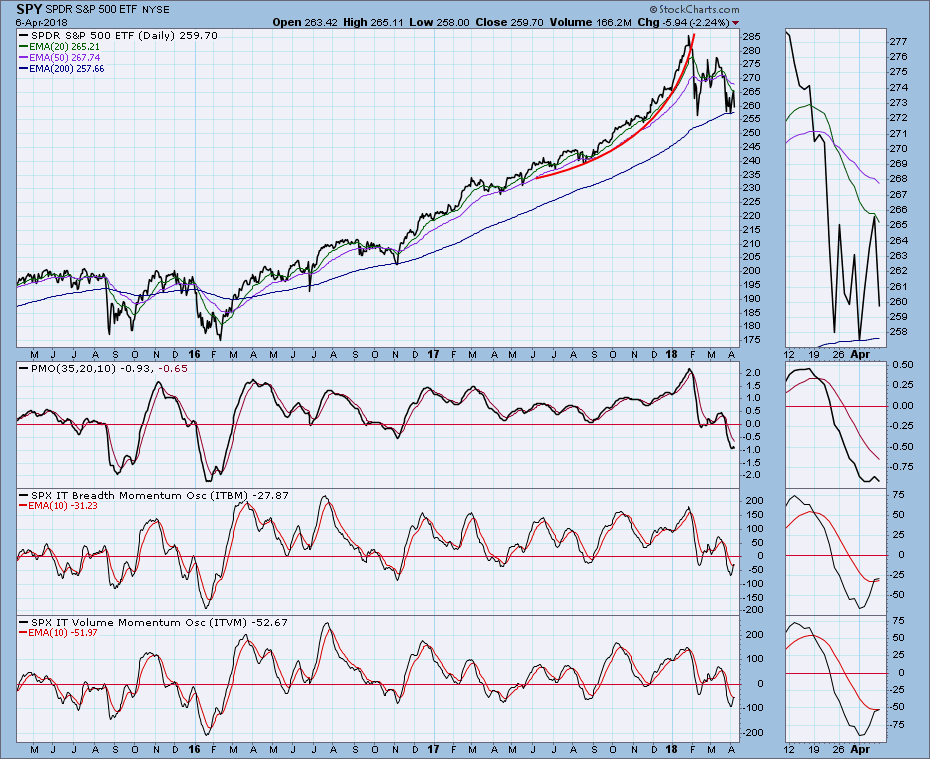Click the Volume 166.2M value
This screenshot has height=759, width=930.
click(591, 23)
